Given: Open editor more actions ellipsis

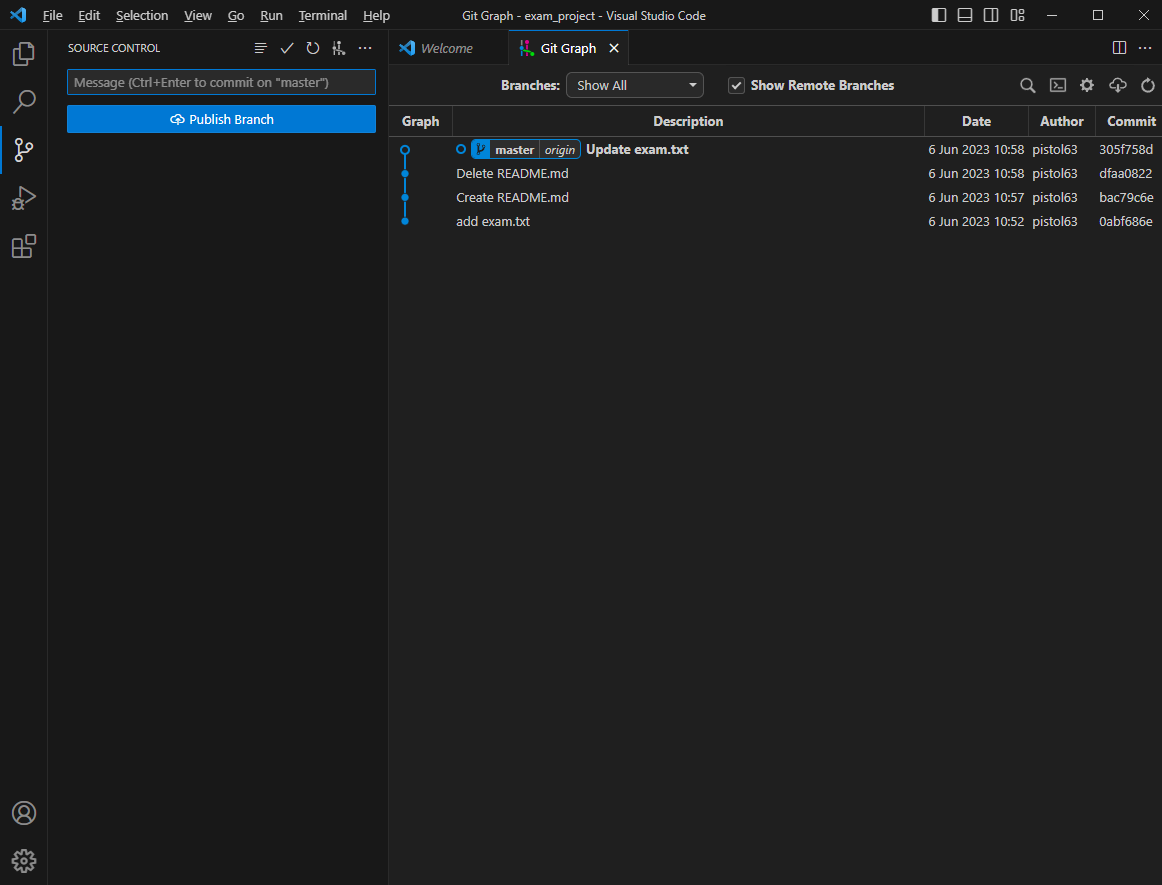Looking at the screenshot, I should tap(1145, 48).
